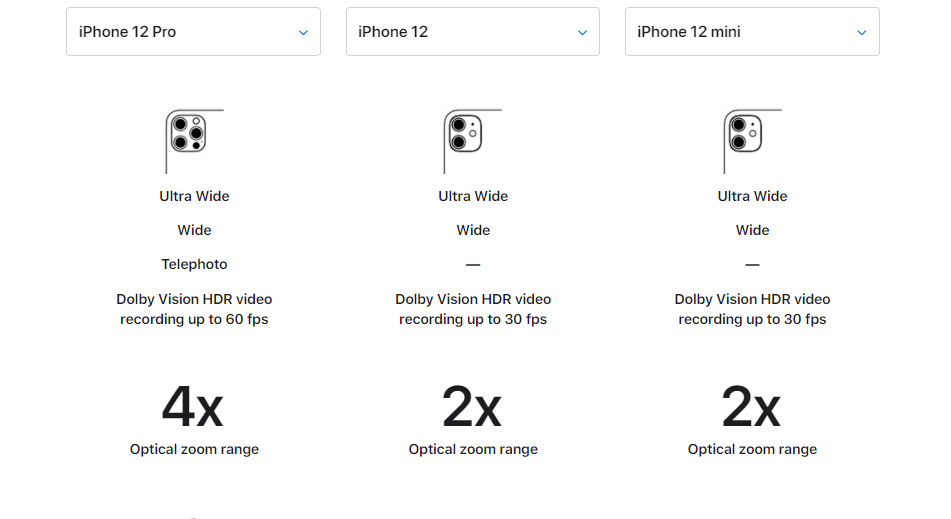Click the Dolby Vision 60 fps text

point(194,309)
